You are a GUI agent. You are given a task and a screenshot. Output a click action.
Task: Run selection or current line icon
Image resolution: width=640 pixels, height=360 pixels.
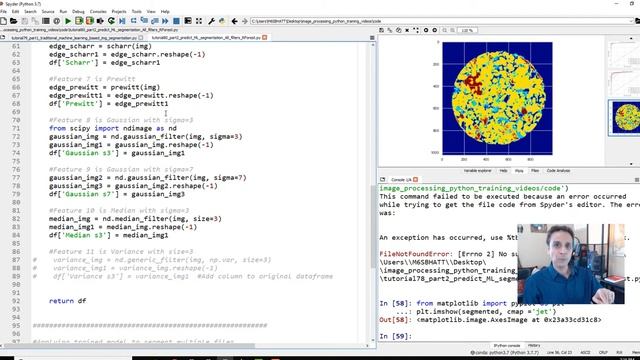(x=100, y=21)
